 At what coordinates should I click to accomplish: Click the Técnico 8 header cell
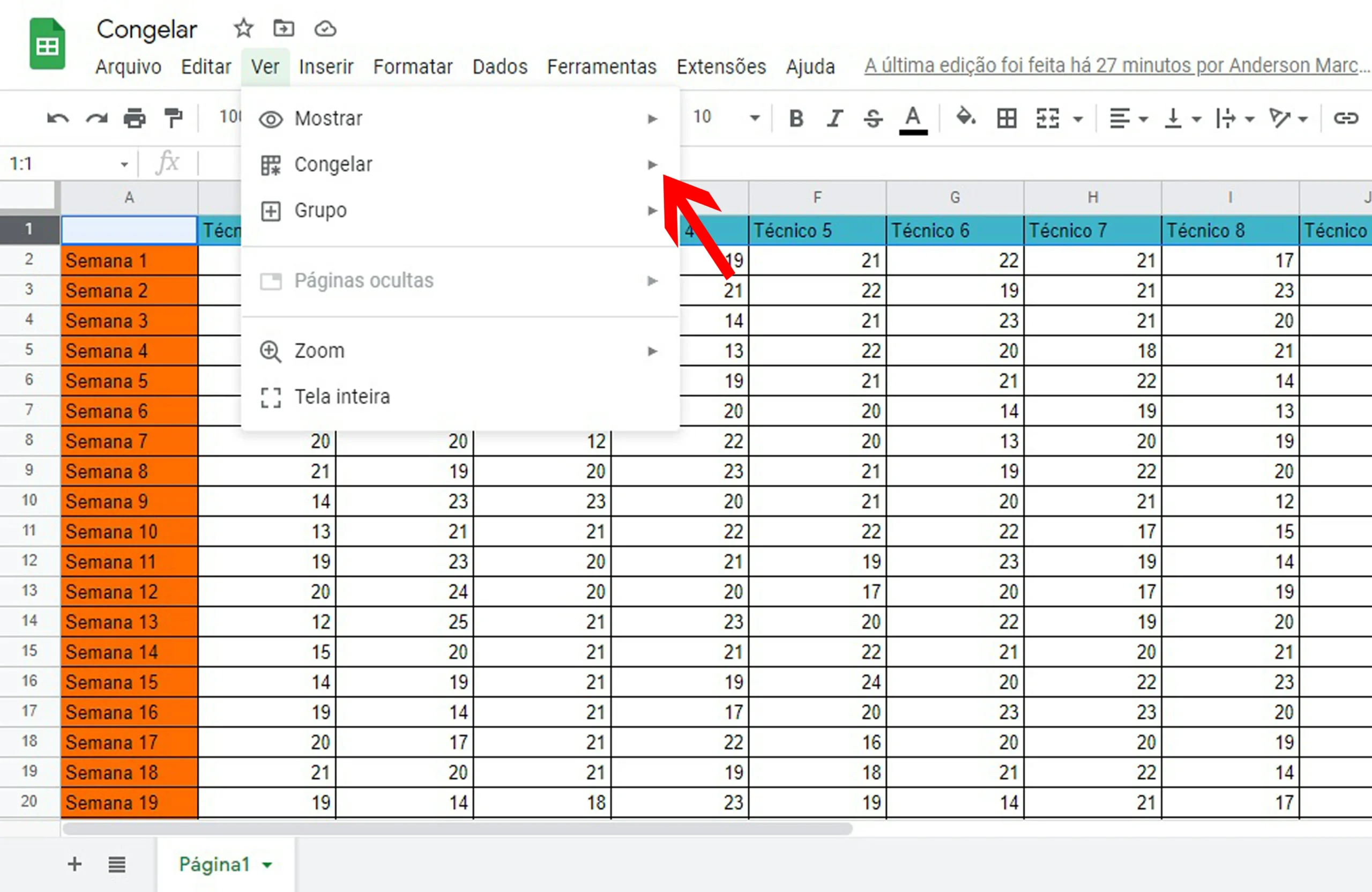[x=1230, y=230]
